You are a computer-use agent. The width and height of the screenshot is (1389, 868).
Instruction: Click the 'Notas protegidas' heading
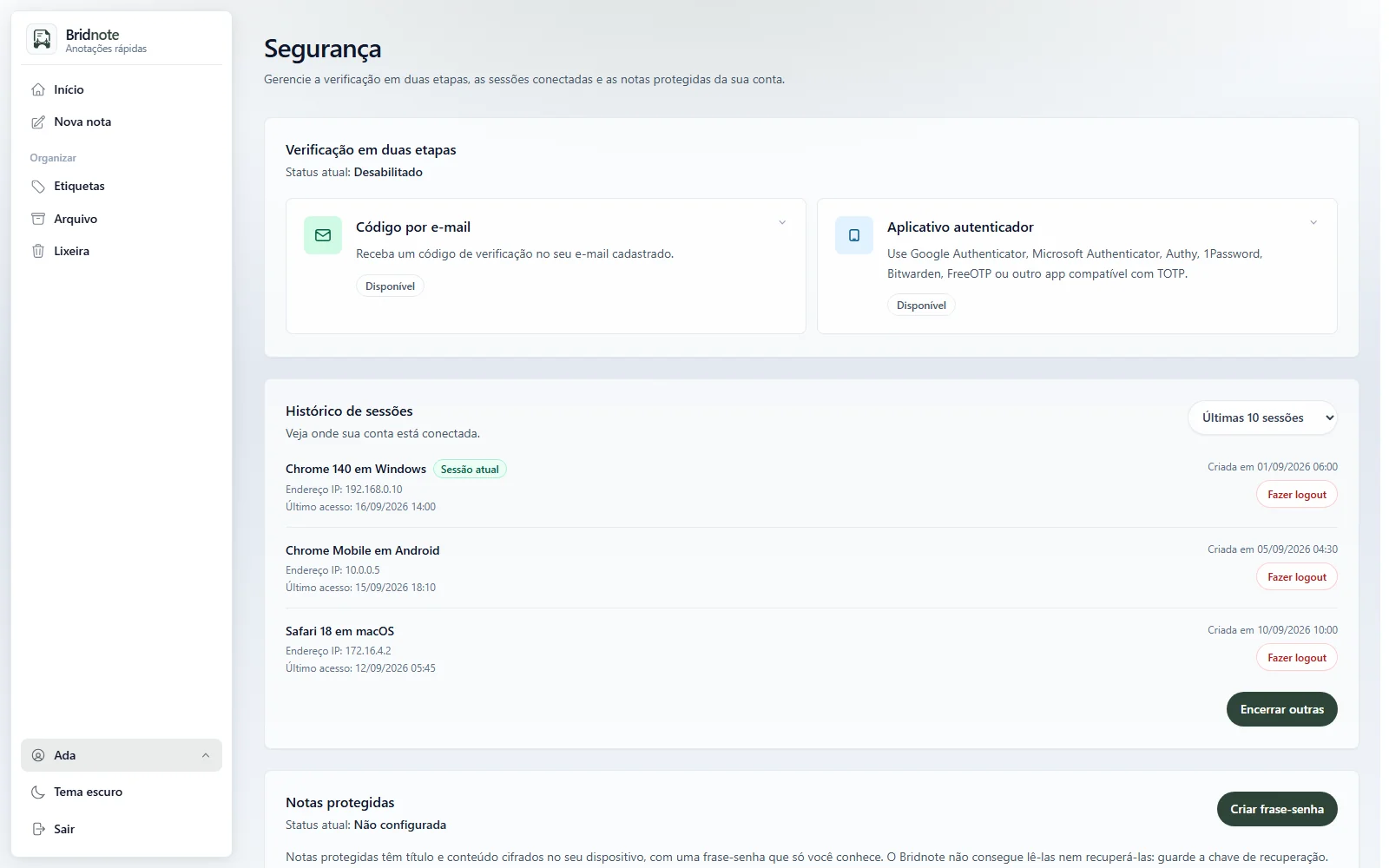coord(340,803)
